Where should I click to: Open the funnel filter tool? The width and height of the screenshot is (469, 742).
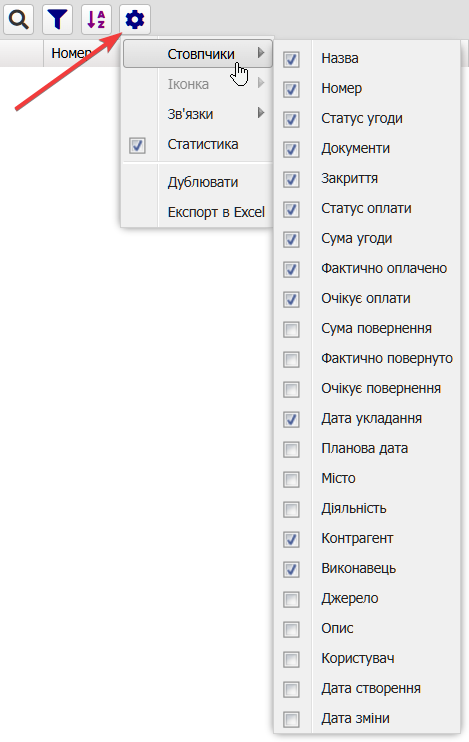(57, 20)
